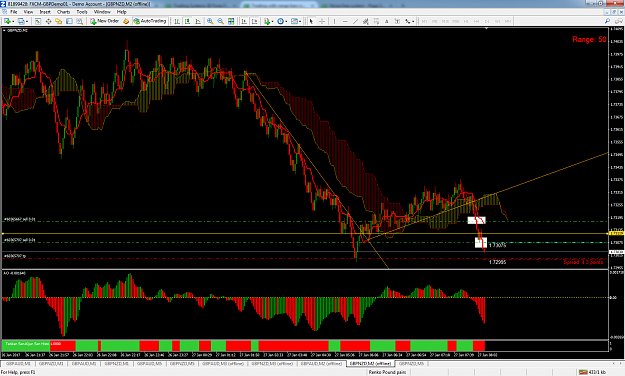Show the Market Watch panel
625x376 pixels.
pyautogui.click(x=38, y=21)
